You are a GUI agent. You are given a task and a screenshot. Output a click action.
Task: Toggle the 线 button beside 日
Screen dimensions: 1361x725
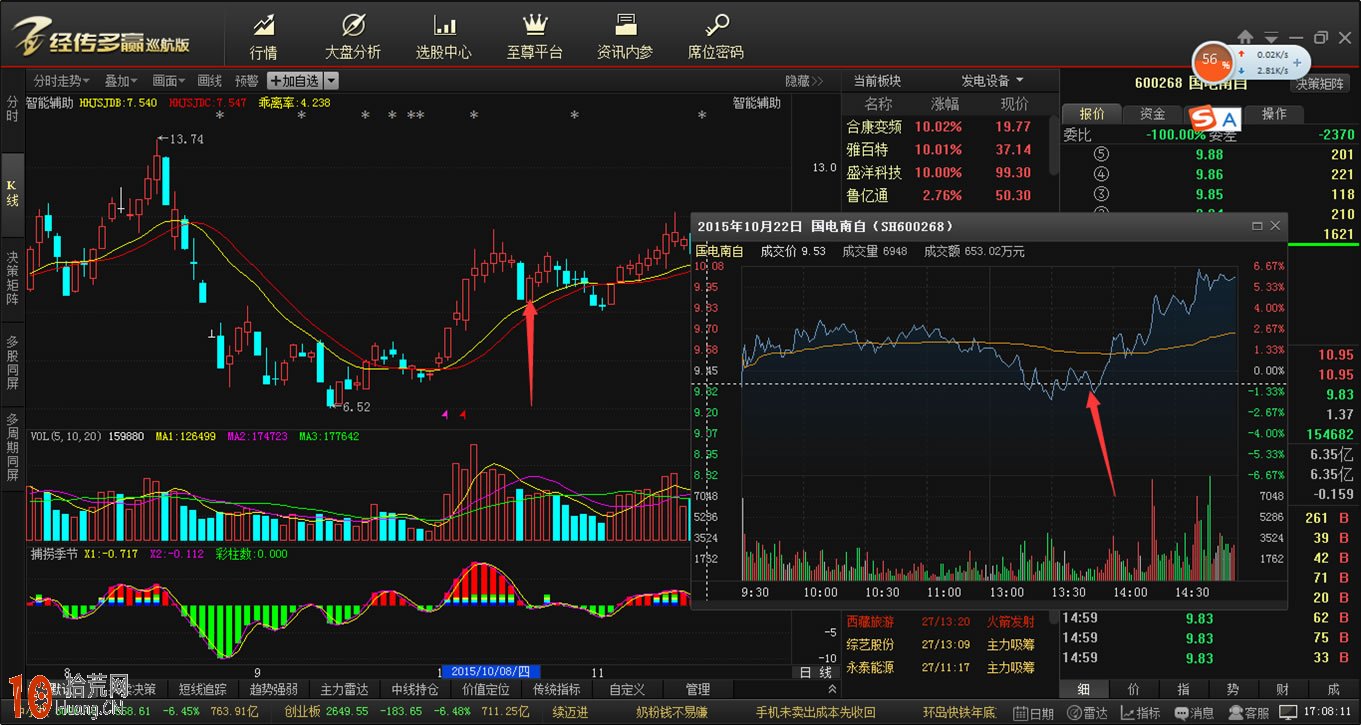point(826,673)
